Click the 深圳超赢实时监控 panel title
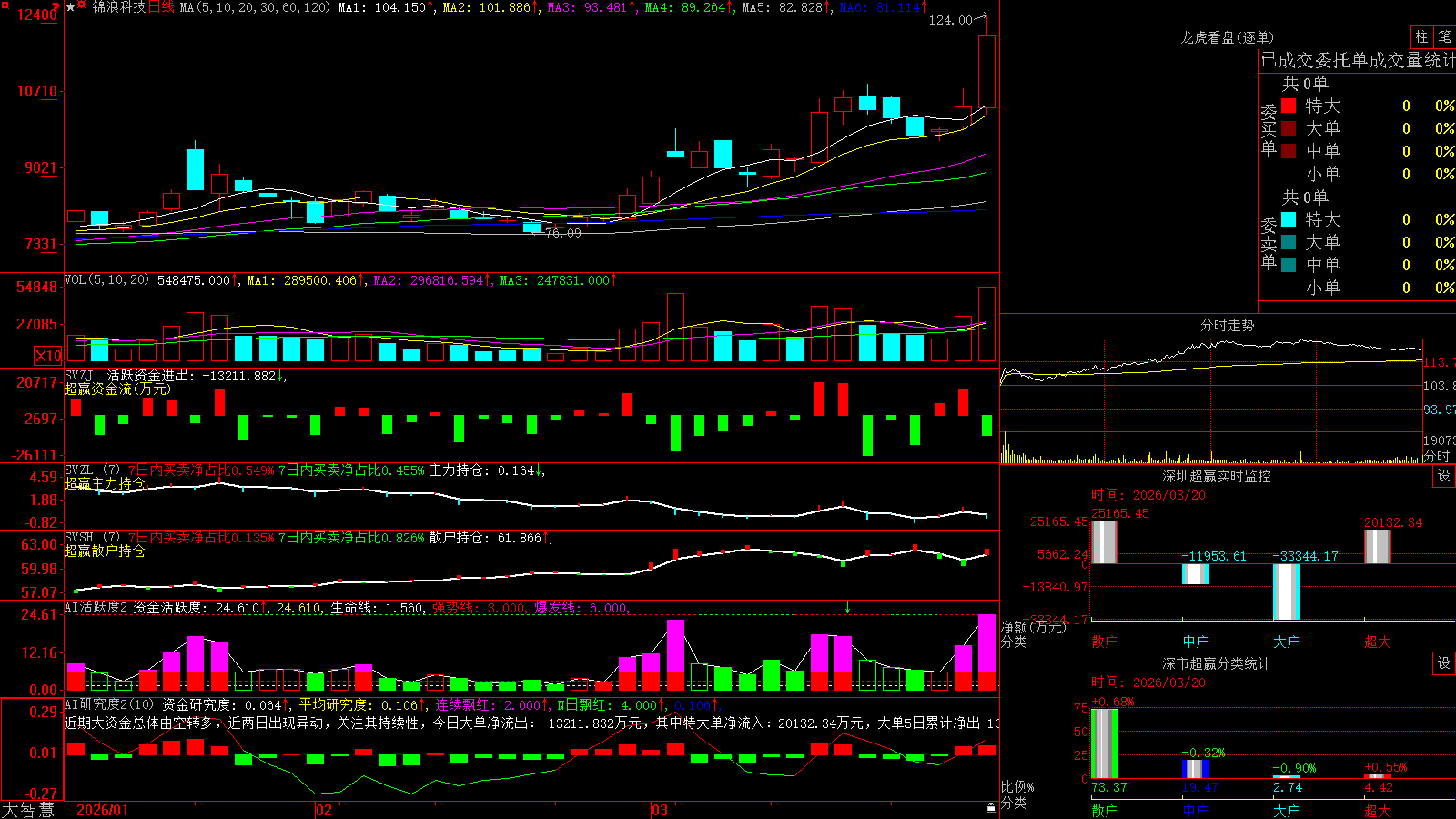 [1216, 476]
